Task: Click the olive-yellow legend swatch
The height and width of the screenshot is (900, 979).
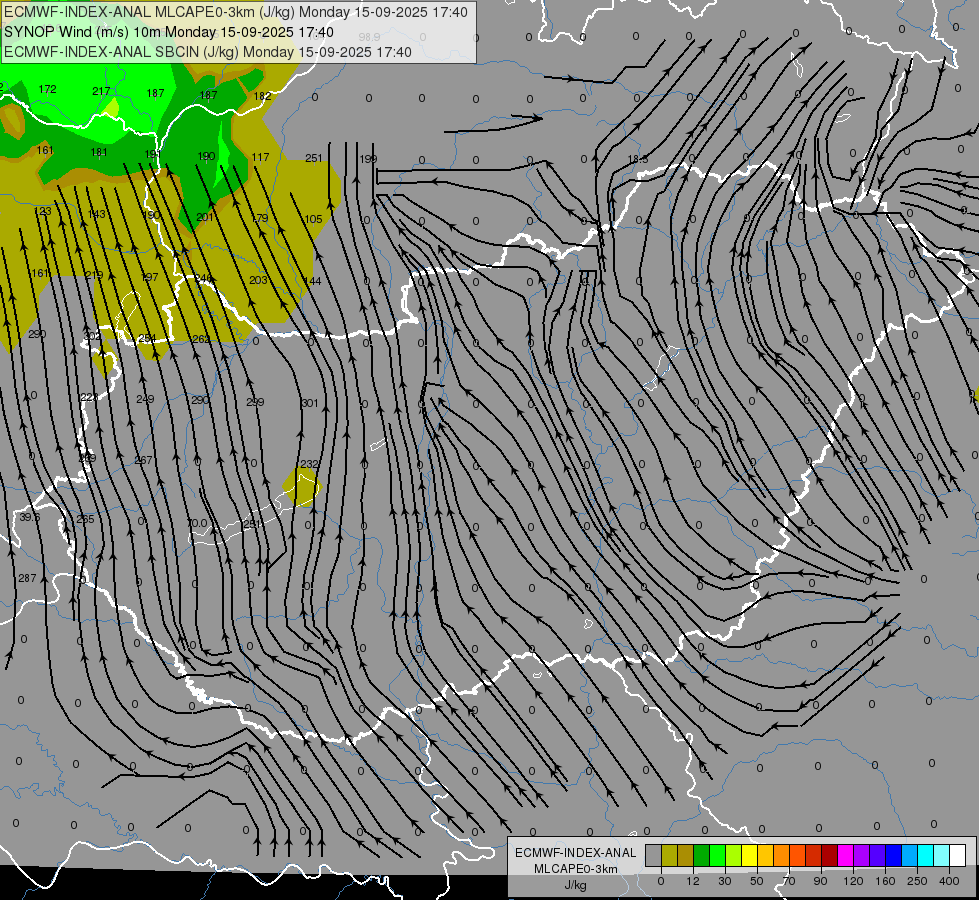Action: [670, 856]
